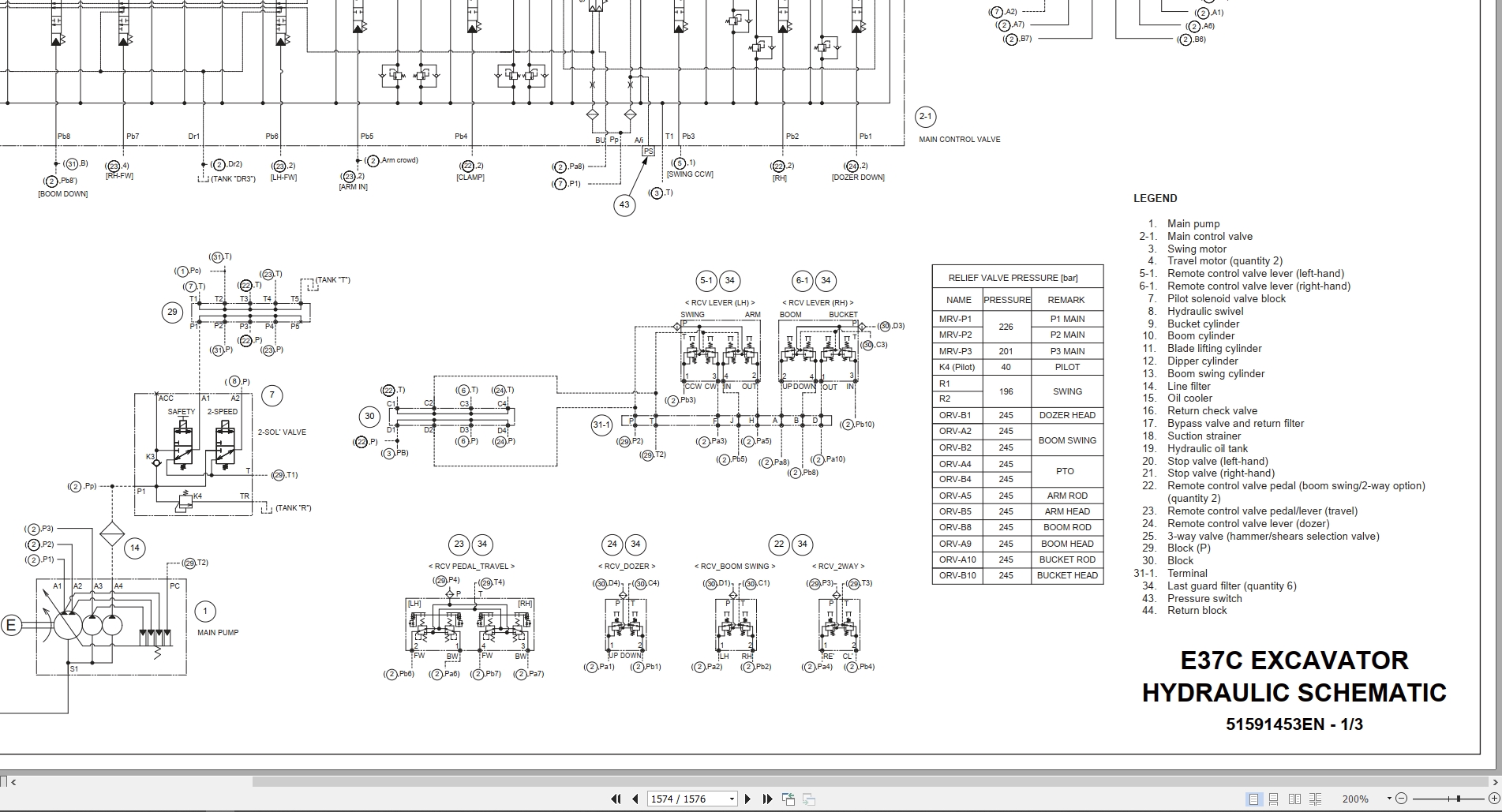Image resolution: width=1502 pixels, height=812 pixels.
Task: Click the PS pressure switch box
Action: 648,151
